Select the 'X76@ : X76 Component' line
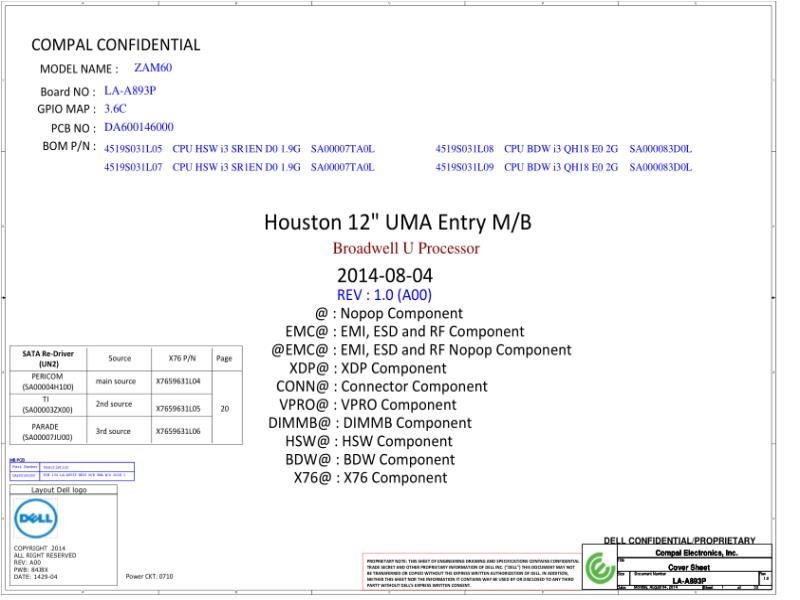Viewport: 800px width, 600px height. click(370, 478)
